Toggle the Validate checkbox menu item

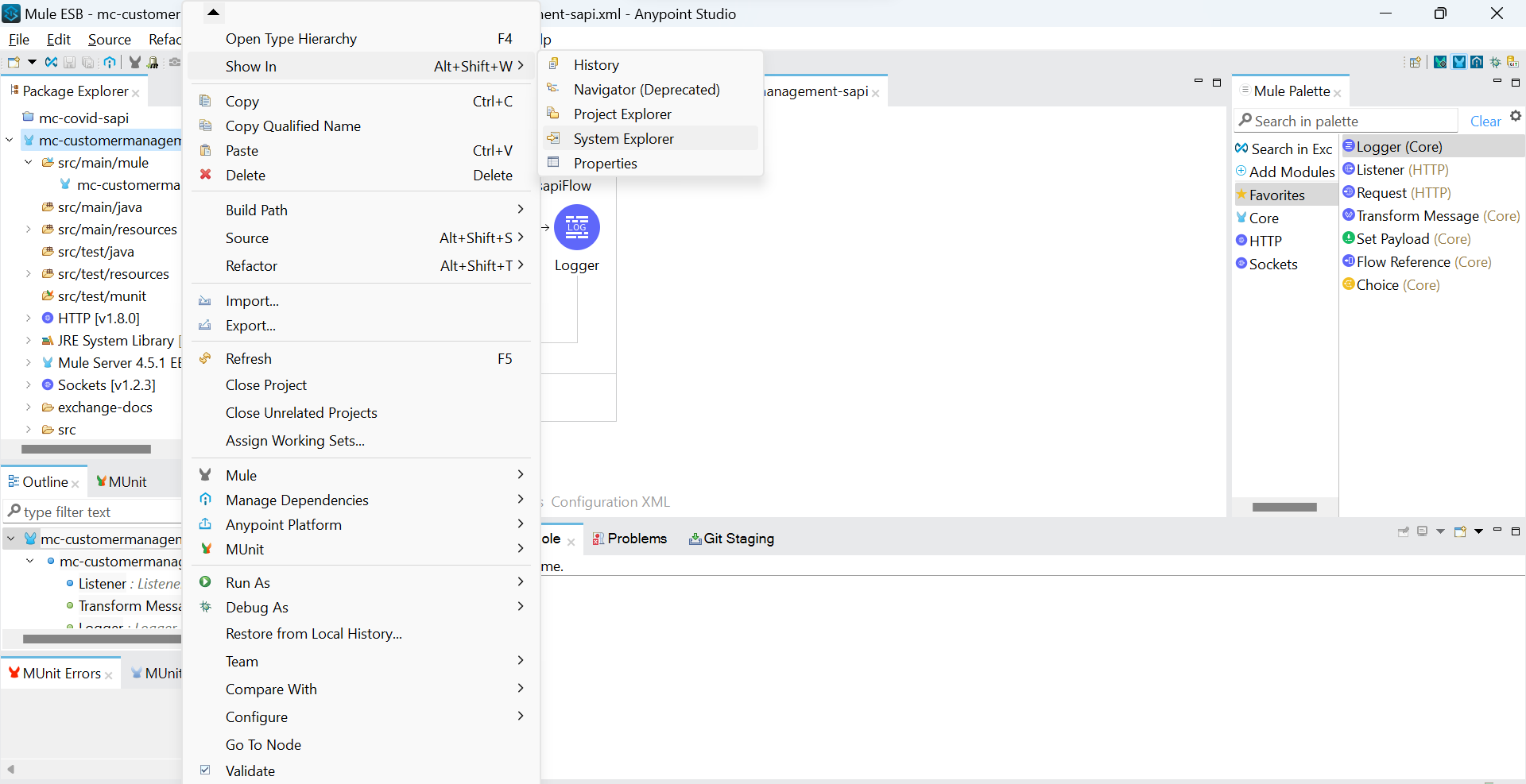pyautogui.click(x=206, y=770)
